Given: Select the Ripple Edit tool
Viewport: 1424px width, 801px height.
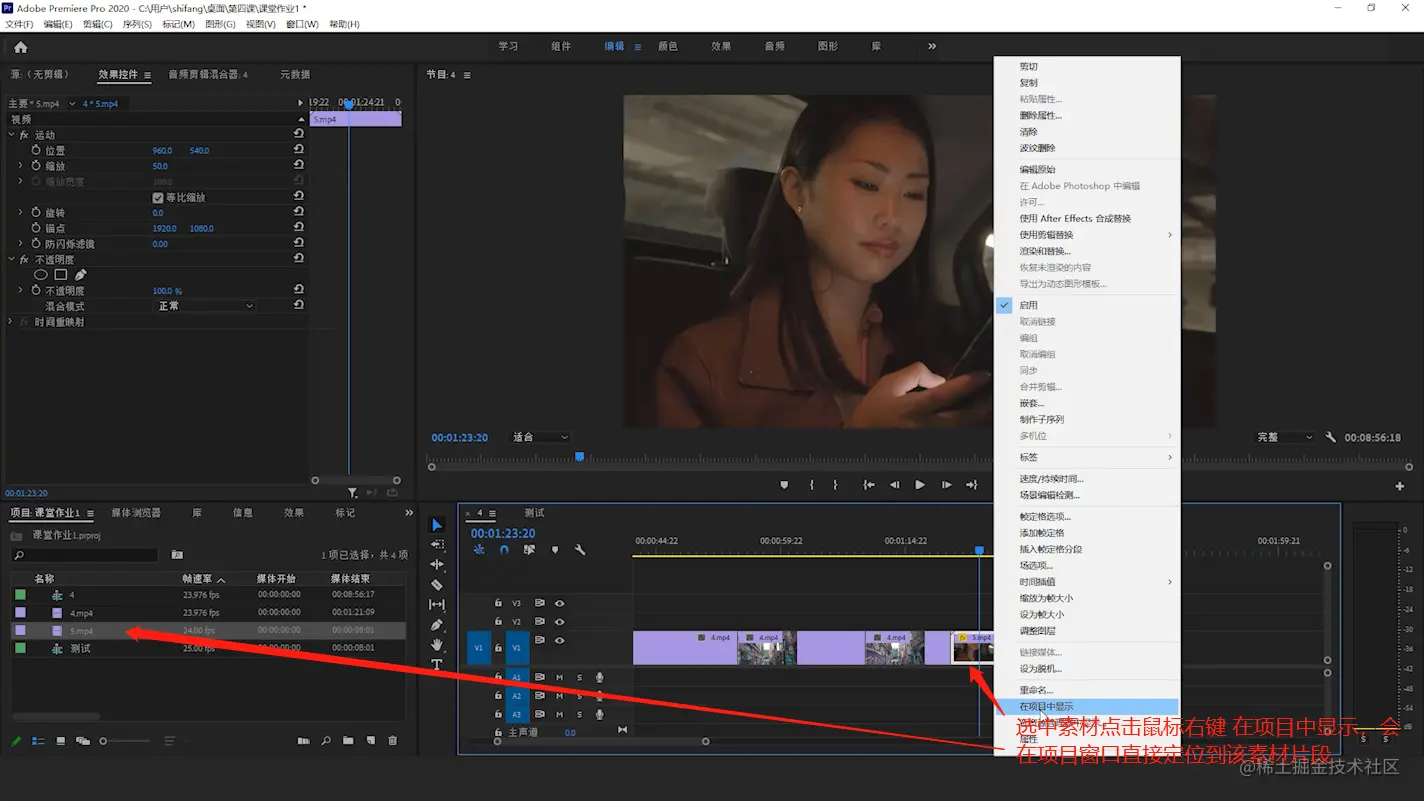Looking at the screenshot, I should 437,565.
